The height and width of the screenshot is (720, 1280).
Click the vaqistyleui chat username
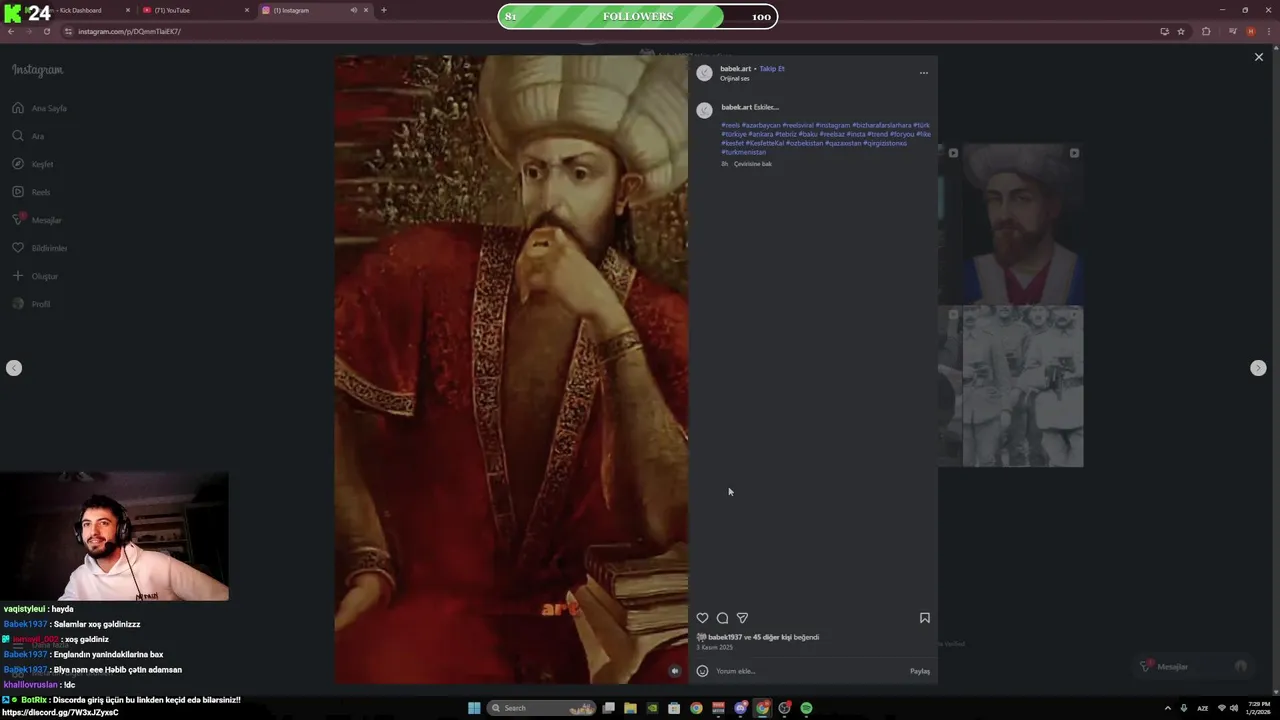pyautogui.click(x=24, y=609)
